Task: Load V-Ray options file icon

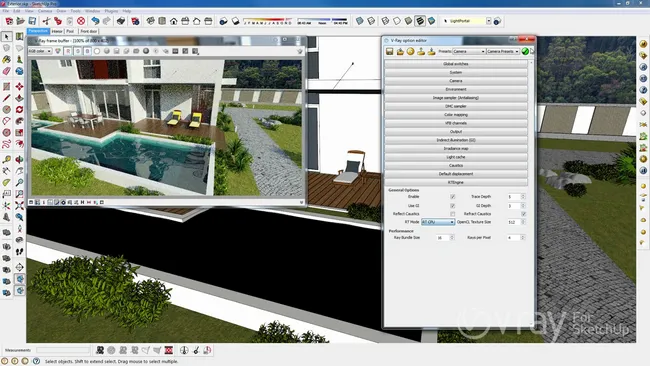Action: coord(400,51)
